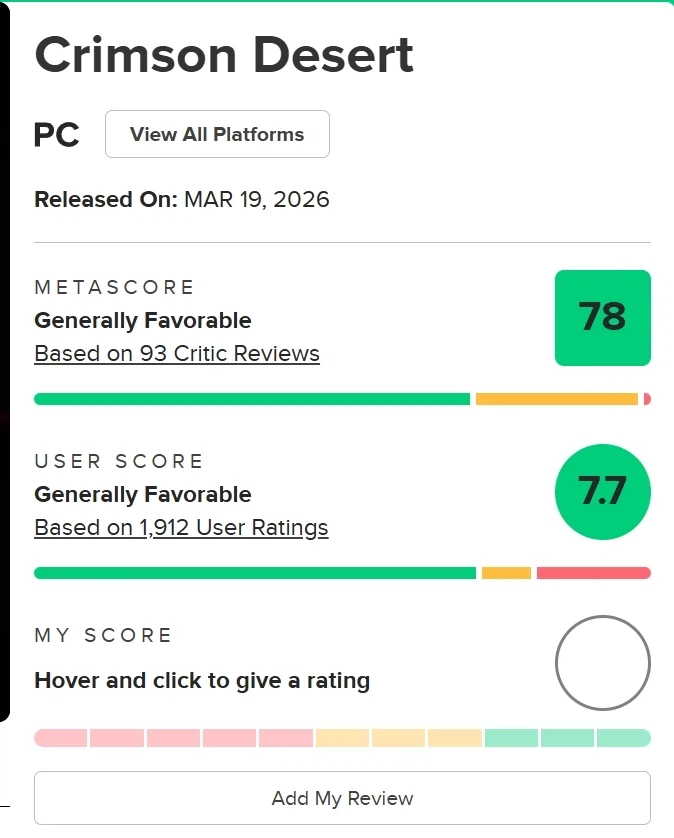Select yellow section of User Score distribution bar

click(x=506, y=573)
